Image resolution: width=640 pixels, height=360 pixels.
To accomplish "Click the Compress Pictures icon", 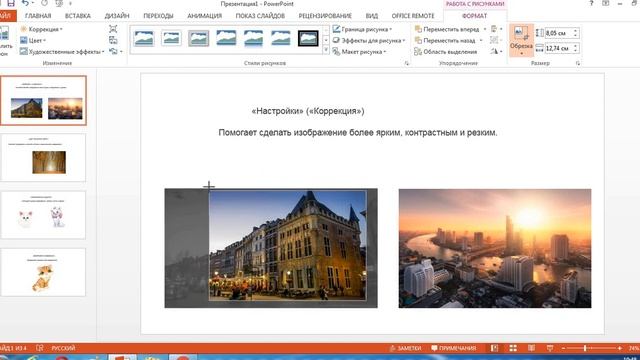I will (113, 29).
